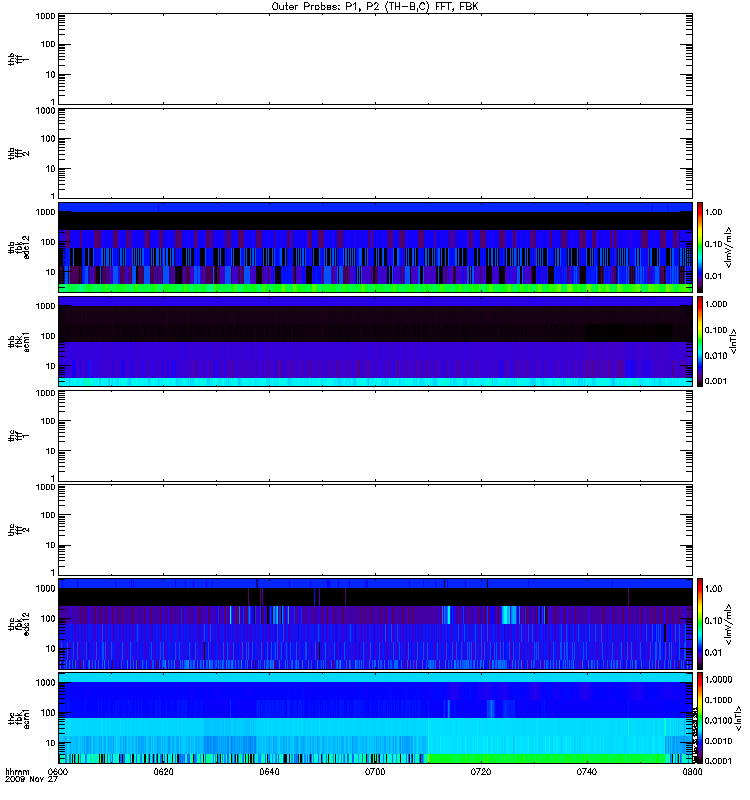The width and height of the screenshot is (750, 800).
Task: Click the thc fbk scm1 spectrogram panel
Action: tap(375, 718)
